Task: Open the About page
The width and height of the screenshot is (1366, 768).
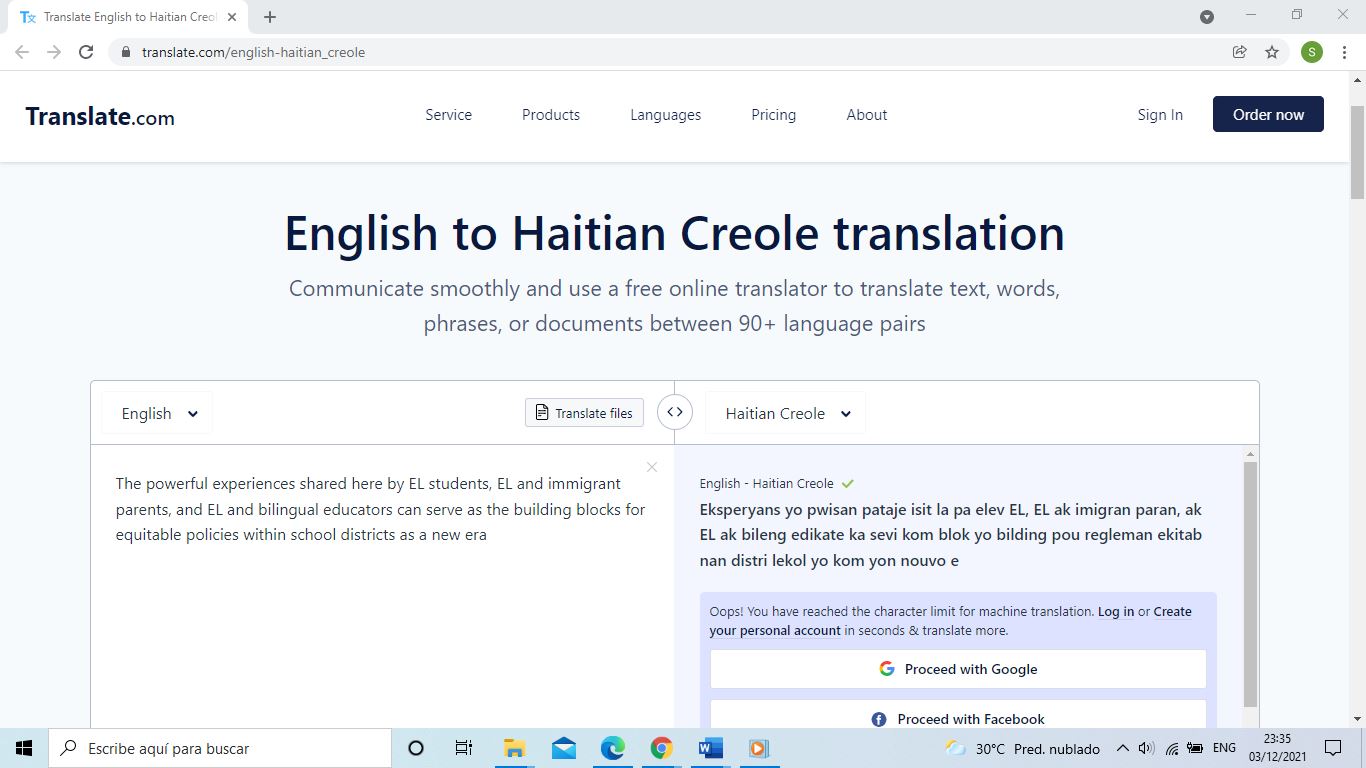Action: point(866,115)
